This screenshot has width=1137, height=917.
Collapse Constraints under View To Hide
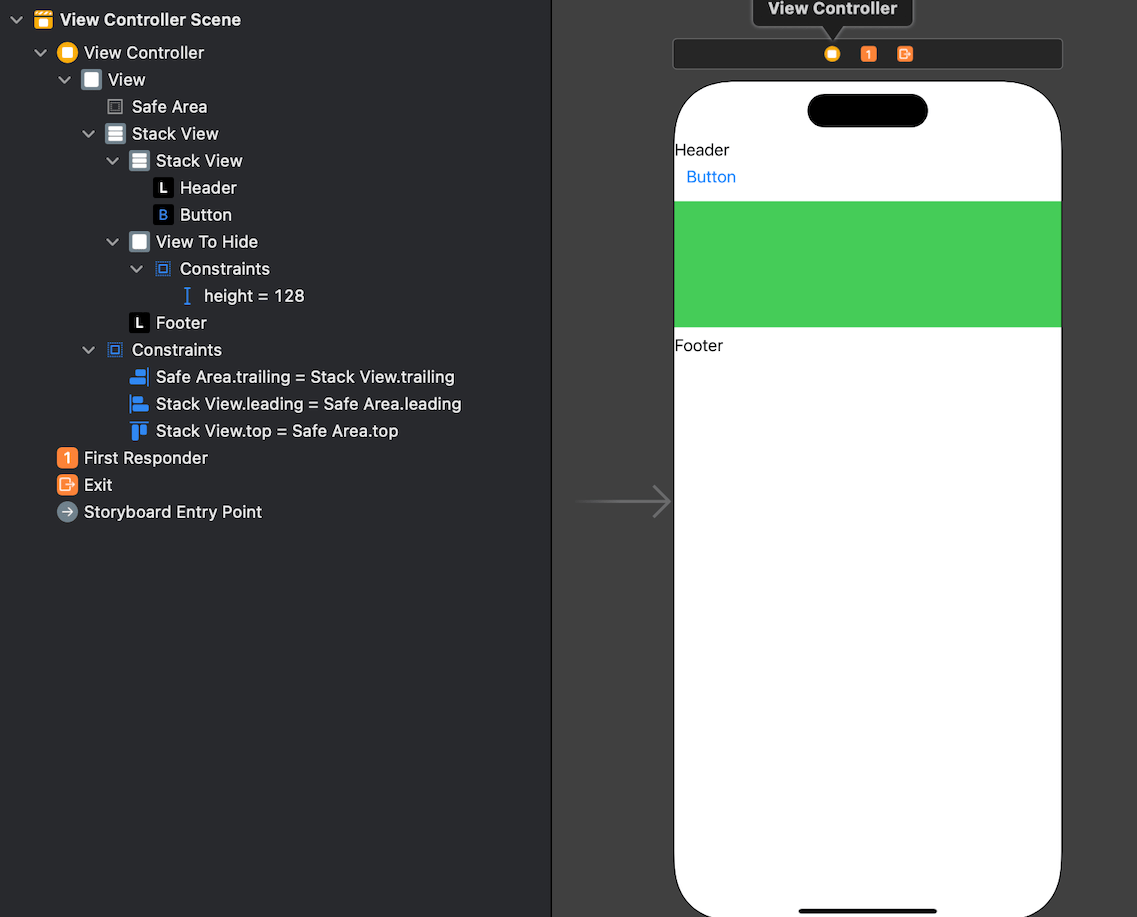136,269
